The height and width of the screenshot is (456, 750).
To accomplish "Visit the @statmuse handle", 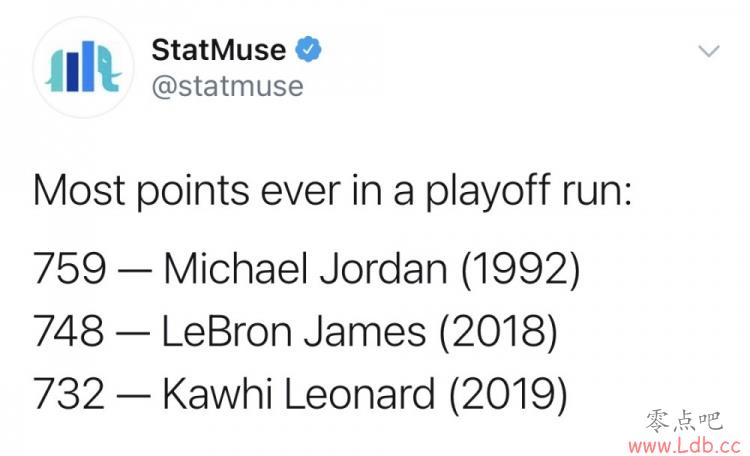I will point(228,87).
